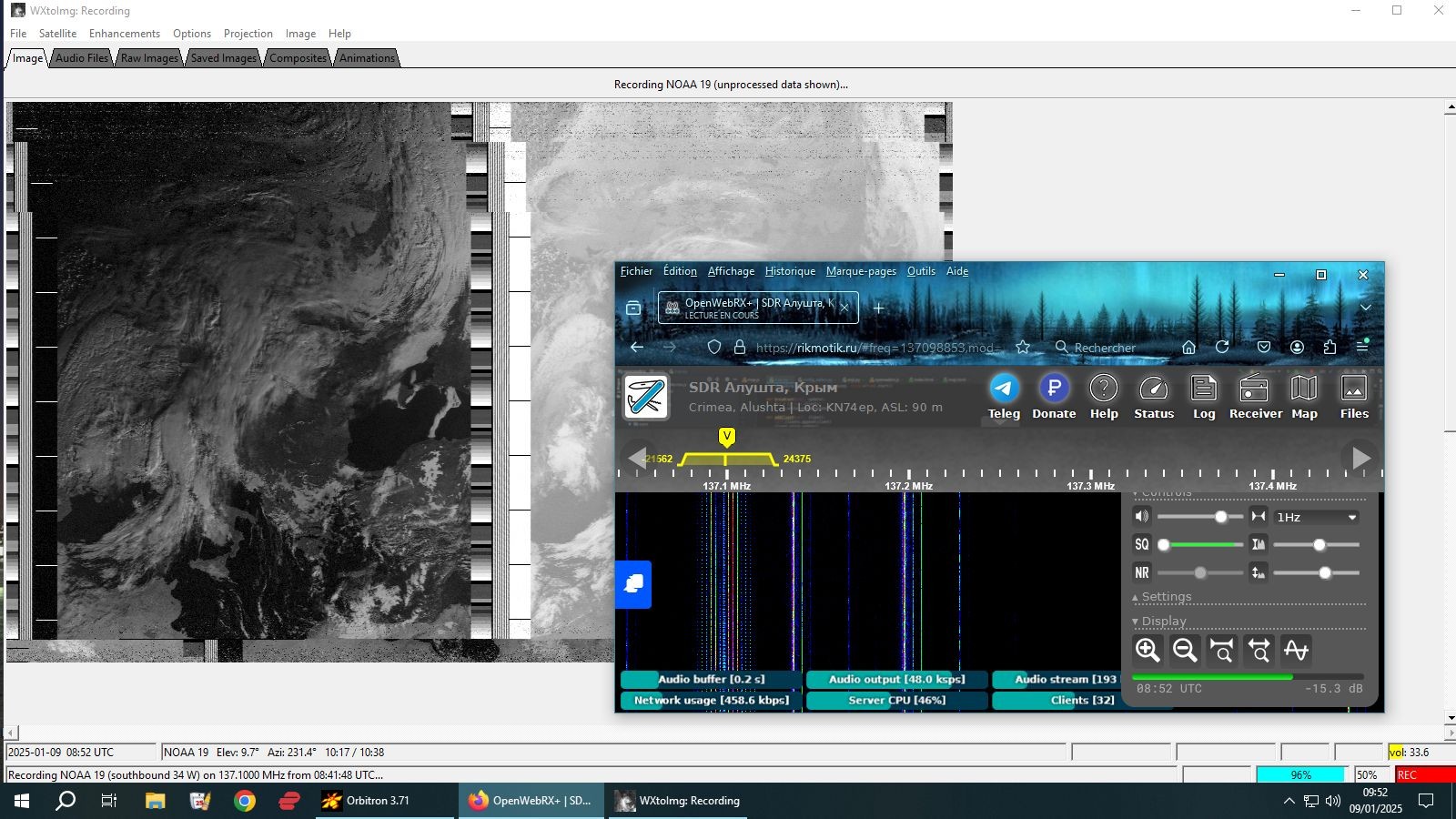Toggle the SQ squelch button
The height and width of the screenshot is (819, 1456).
(1142, 544)
